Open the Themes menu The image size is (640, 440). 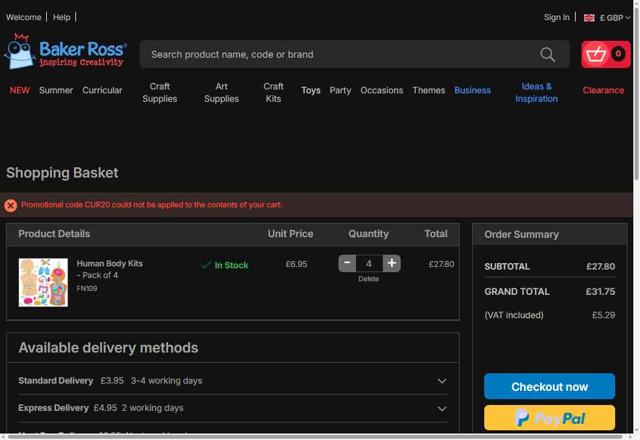pyautogui.click(x=429, y=90)
